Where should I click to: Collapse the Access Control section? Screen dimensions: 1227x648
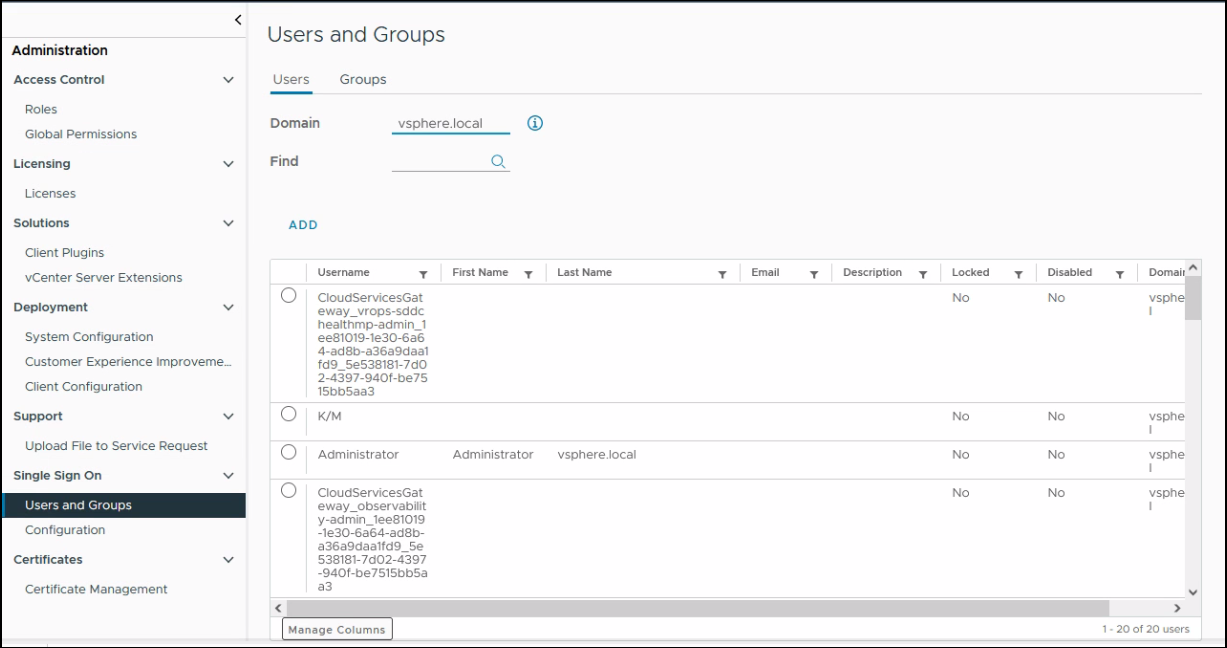pyautogui.click(x=230, y=79)
